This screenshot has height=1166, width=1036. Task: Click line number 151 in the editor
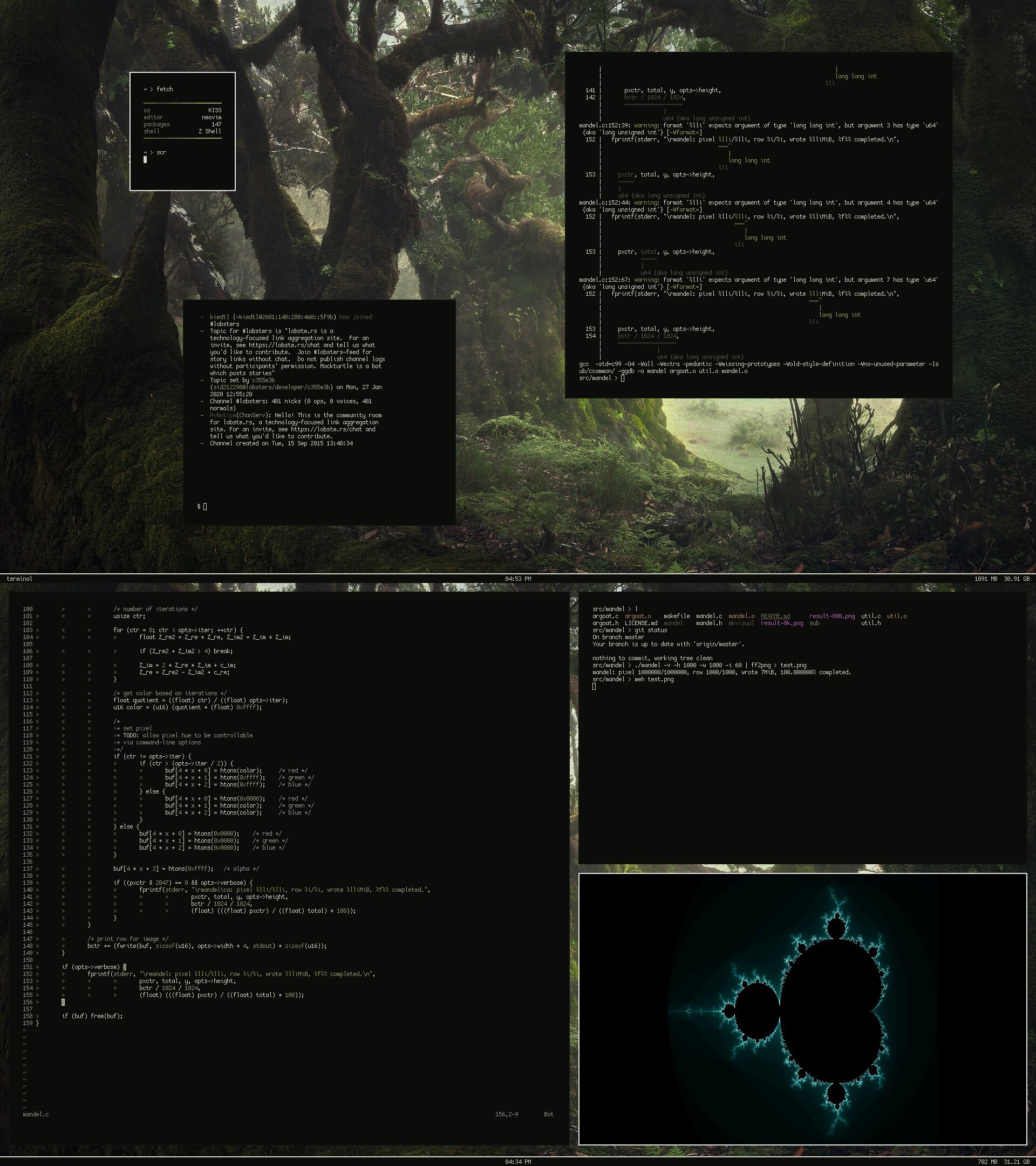(x=28, y=967)
